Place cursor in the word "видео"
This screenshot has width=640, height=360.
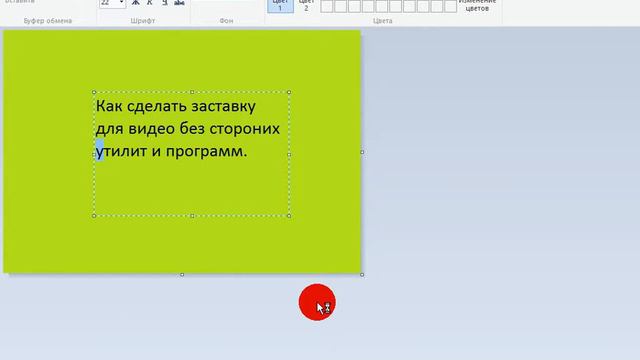pos(152,129)
